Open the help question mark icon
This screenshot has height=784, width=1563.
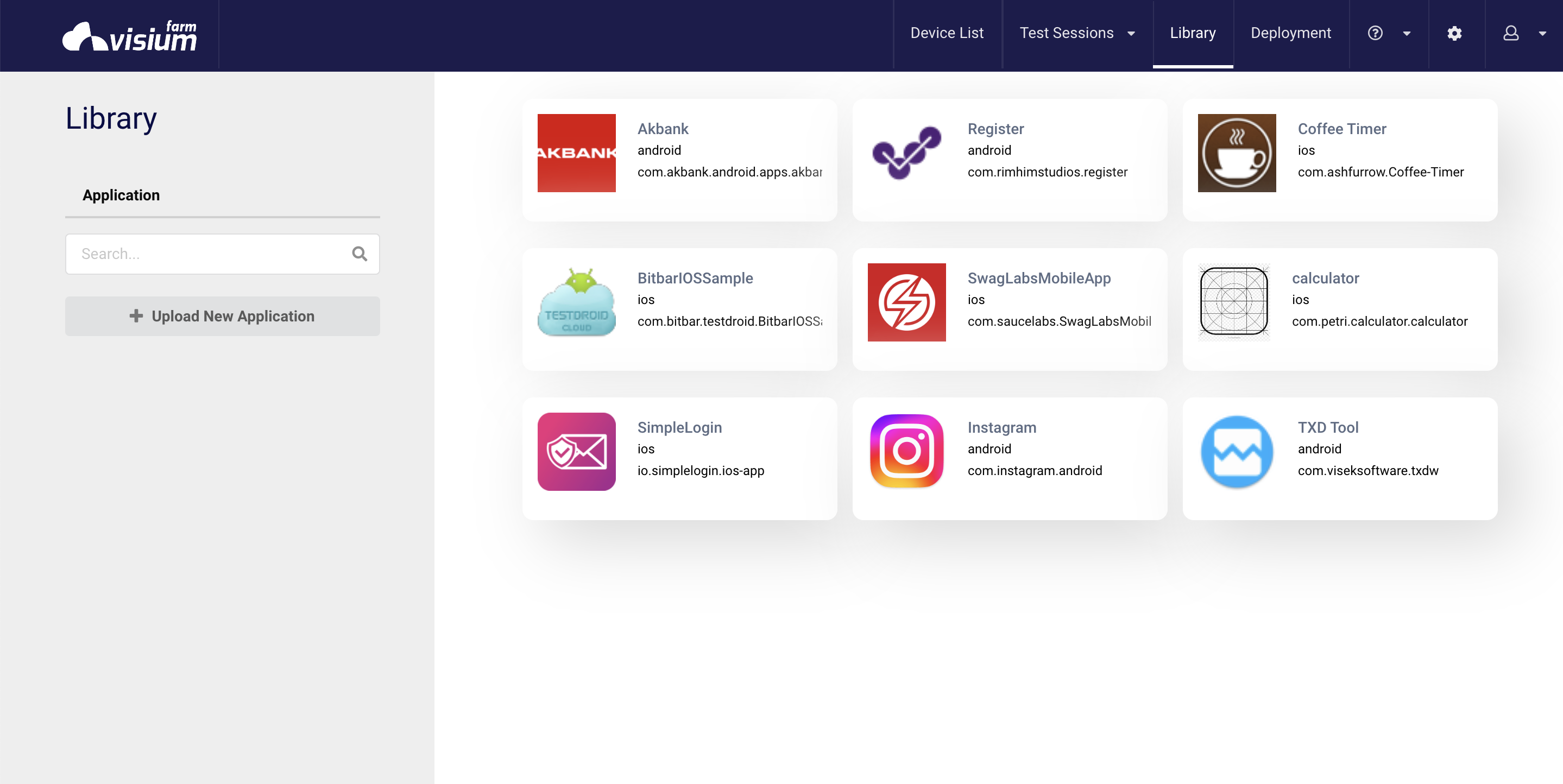click(1375, 33)
